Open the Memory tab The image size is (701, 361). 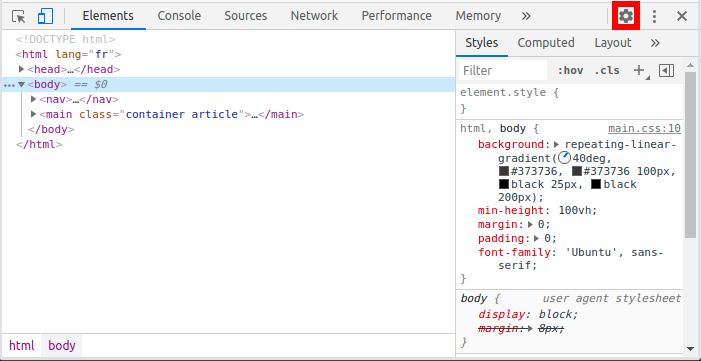tap(478, 16)
